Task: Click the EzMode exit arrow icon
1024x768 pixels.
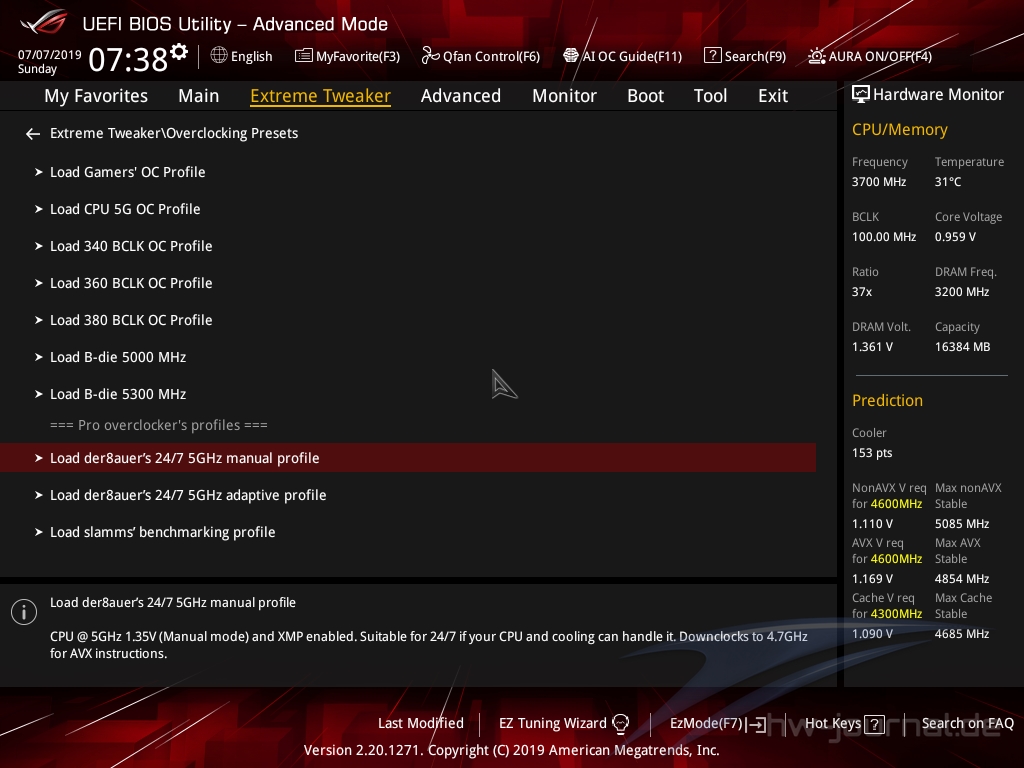Action: tap(756, 724)
